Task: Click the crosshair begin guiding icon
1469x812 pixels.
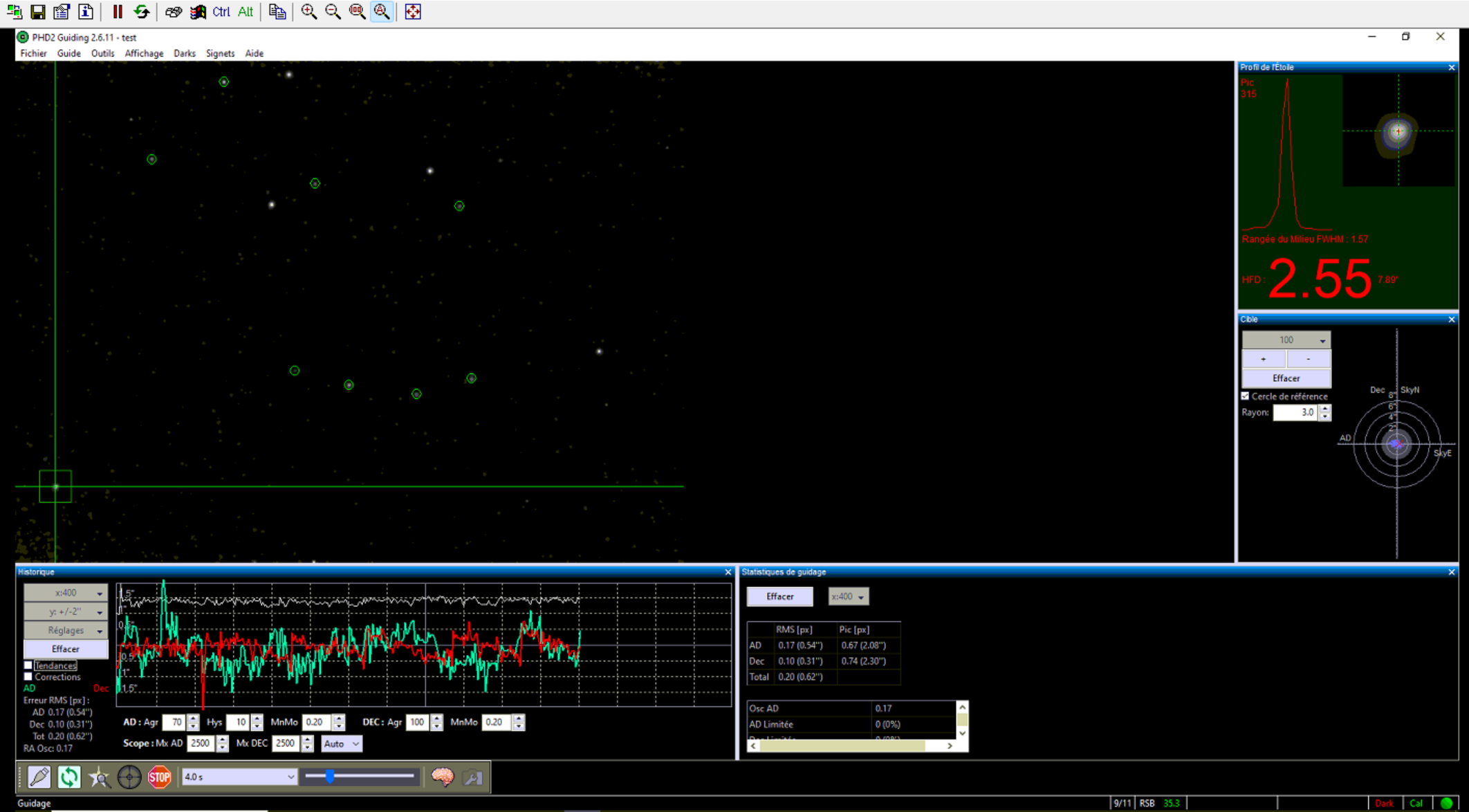Action: [129, 777]
